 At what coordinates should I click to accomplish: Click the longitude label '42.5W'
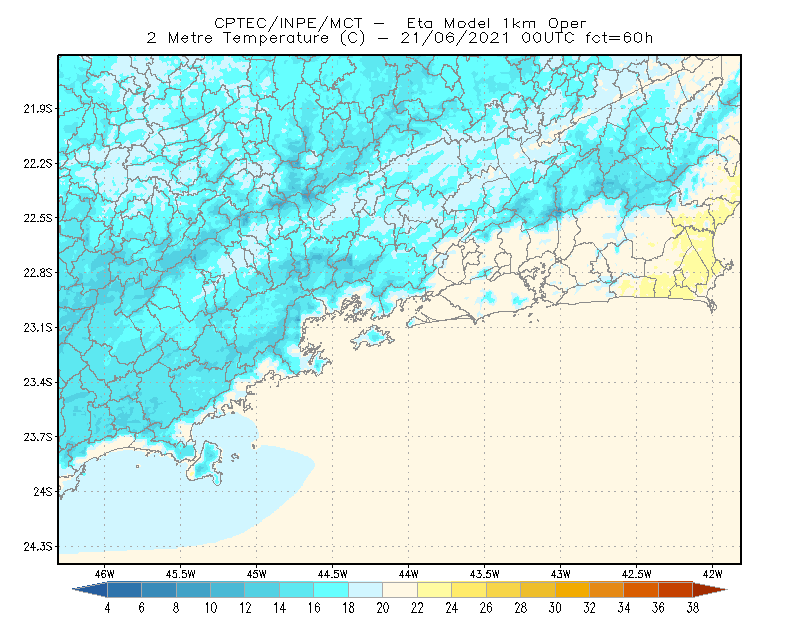(x=637, y=574)
